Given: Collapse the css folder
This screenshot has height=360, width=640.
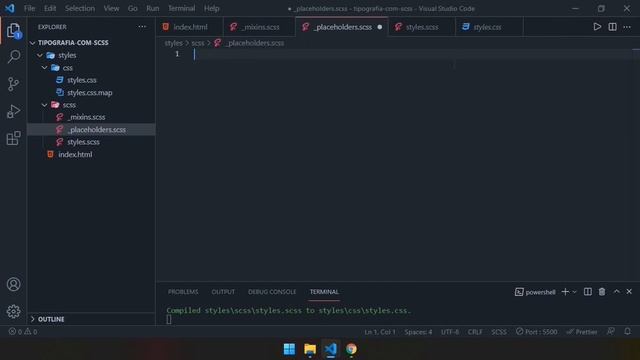Looking at the screenshot, I should pos(44,68).
